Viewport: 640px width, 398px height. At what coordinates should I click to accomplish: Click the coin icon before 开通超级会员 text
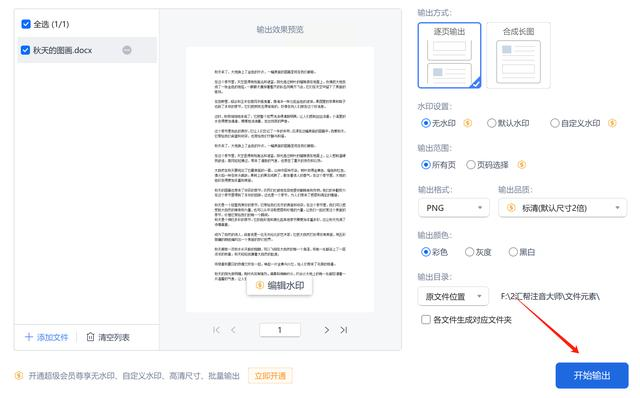point(19,376)
